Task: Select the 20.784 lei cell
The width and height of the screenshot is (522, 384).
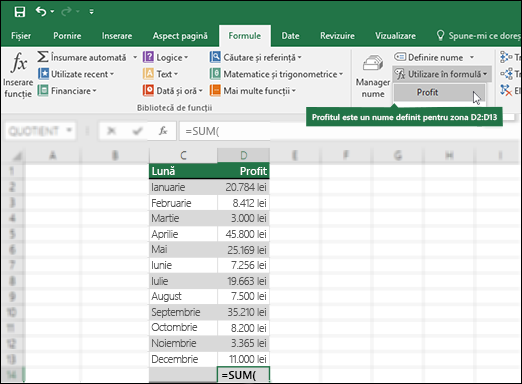Action: coord(243,187)
